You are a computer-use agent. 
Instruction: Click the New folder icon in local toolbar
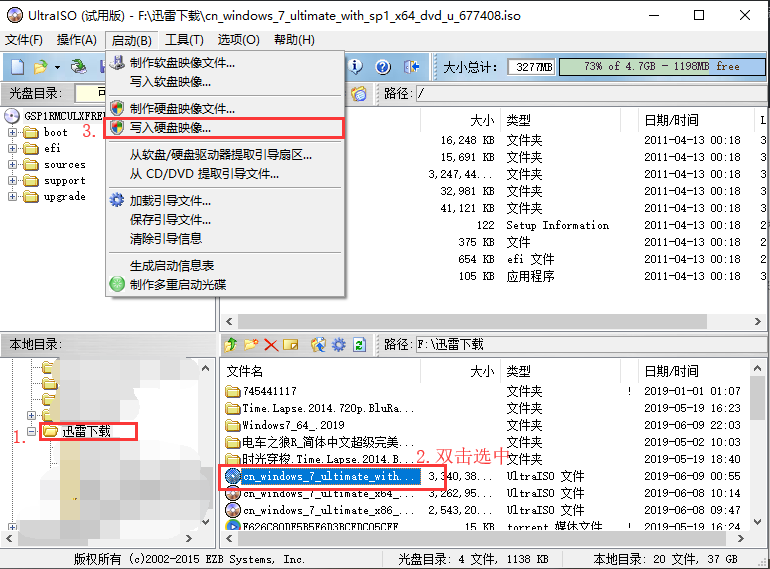251,345
